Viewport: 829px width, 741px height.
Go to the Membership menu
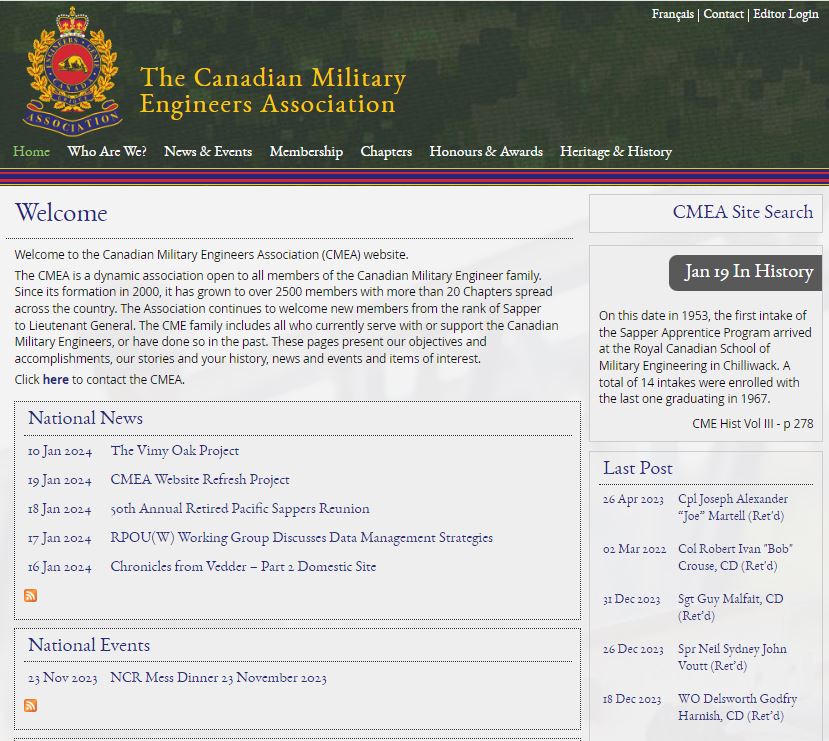[306, 152]
